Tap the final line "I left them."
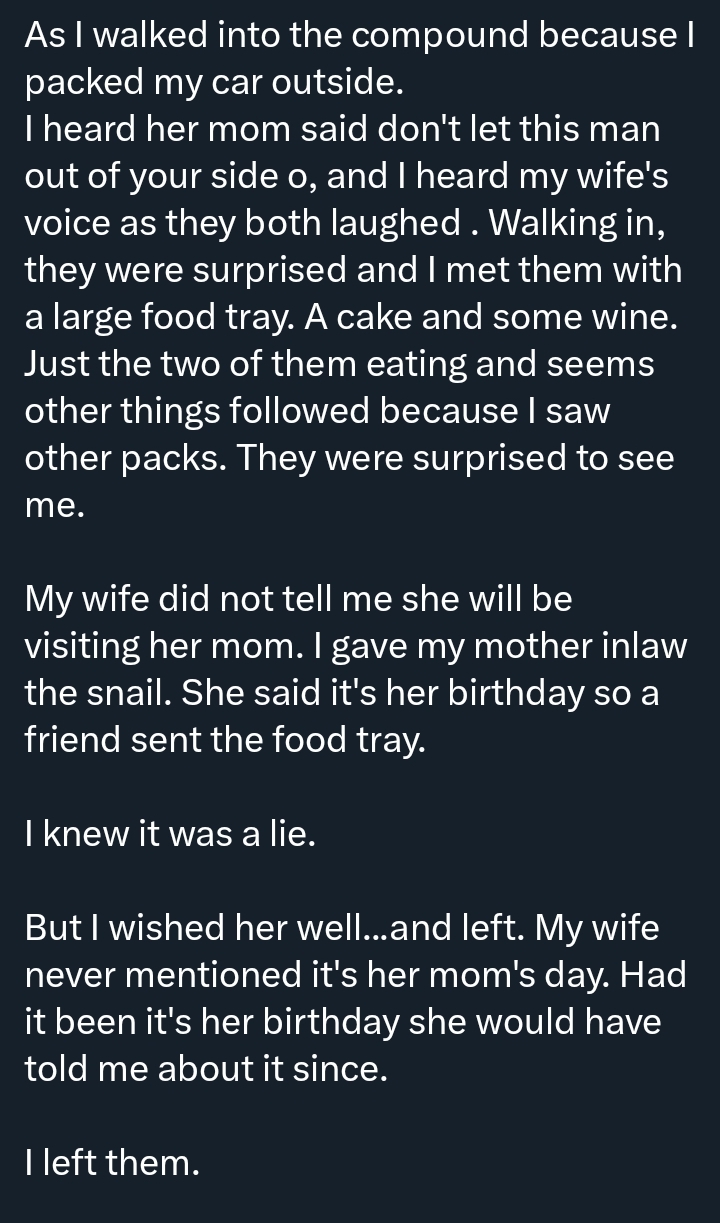The height and width of the screenshot is (1223, 720). pos(112,1163)
